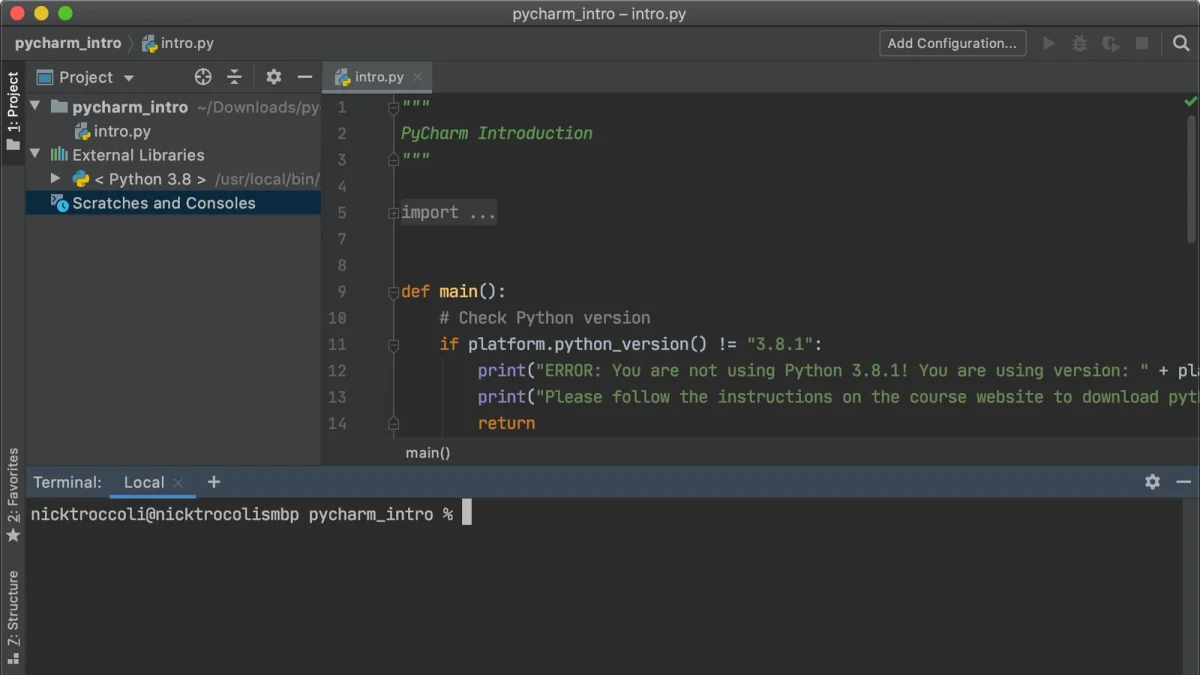Click the Run with Coverage icon

(1110, 43)
